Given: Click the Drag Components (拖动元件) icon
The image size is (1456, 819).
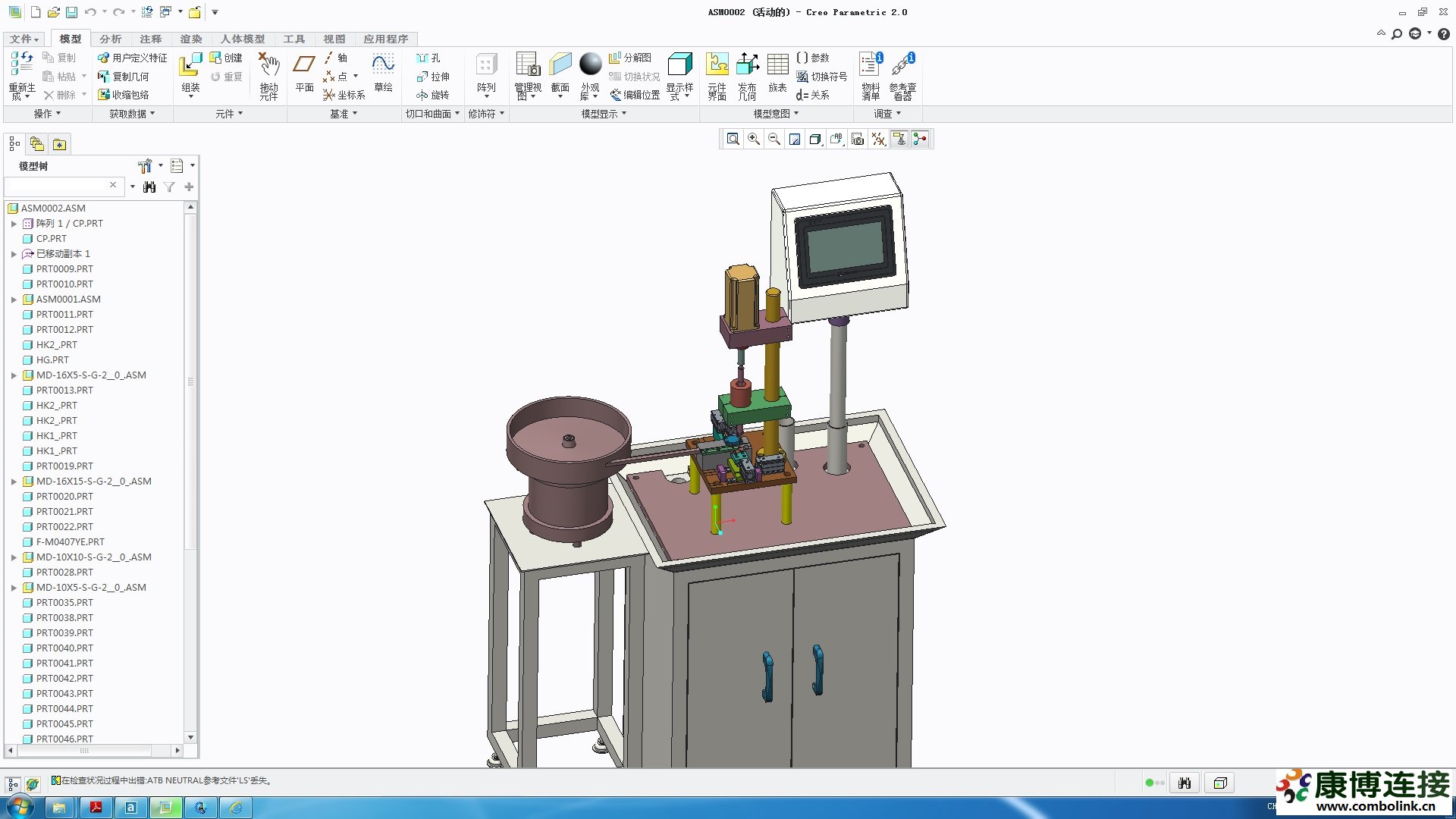Looking at the screenshot, I should click(268, 75).
